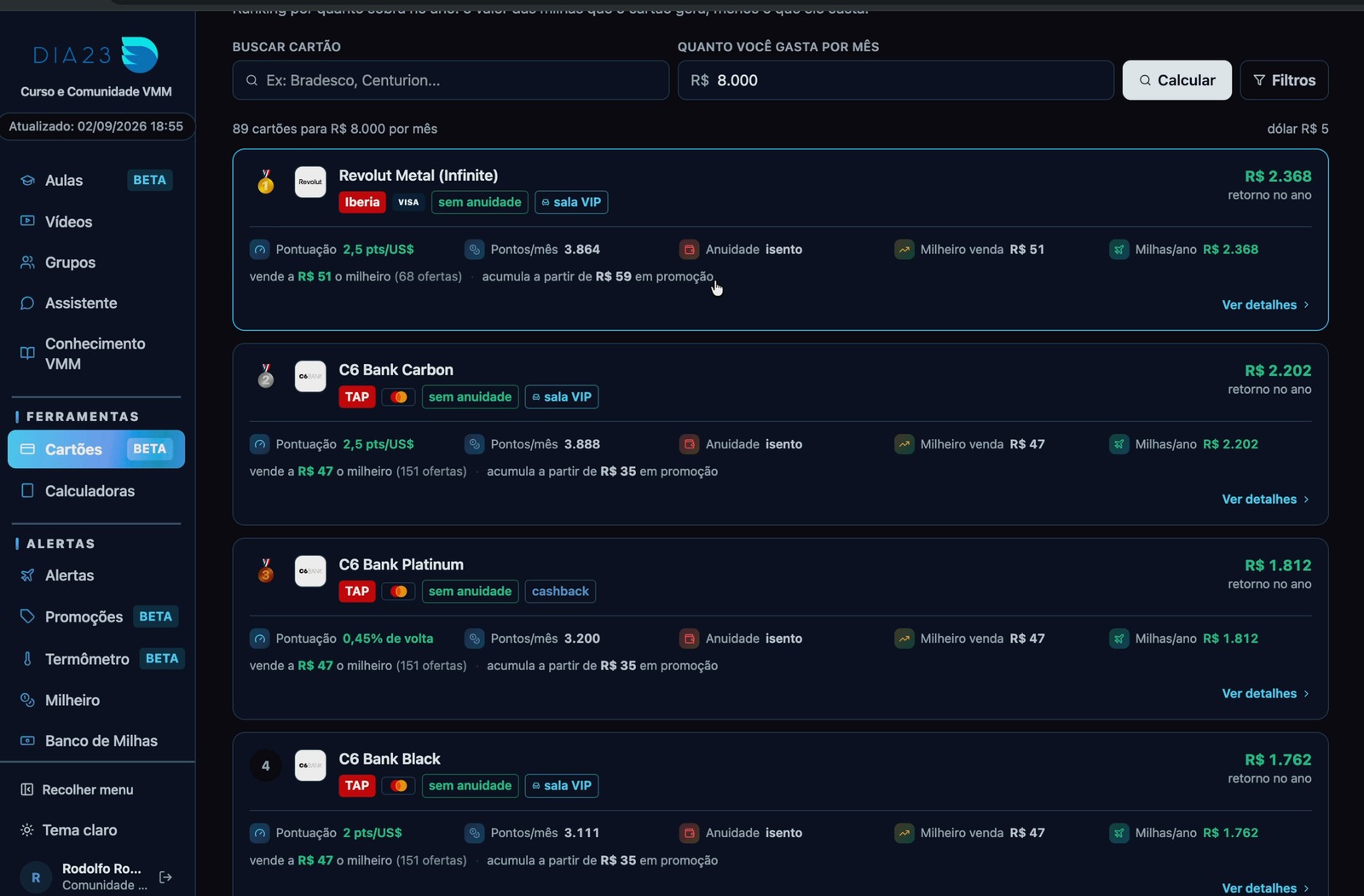Screen dimensions: 1364x896
Task: Open Ver detalhes for Revolut Metal
Action: (1265, 304)
